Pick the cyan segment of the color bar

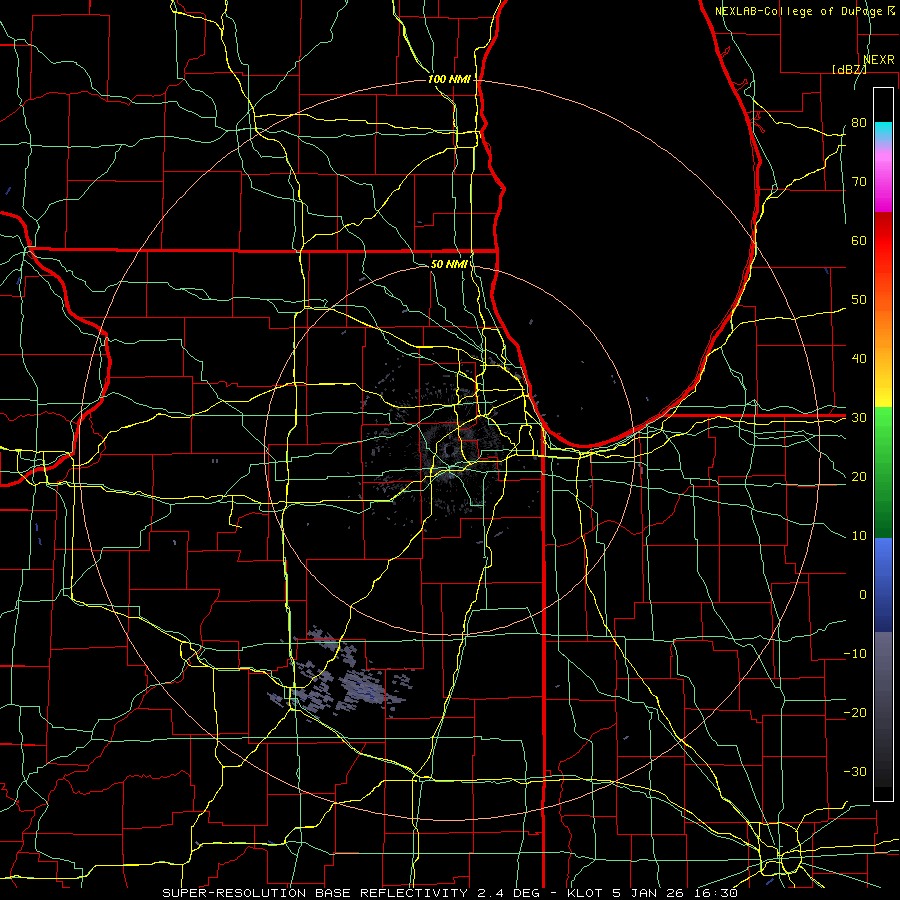883,131
